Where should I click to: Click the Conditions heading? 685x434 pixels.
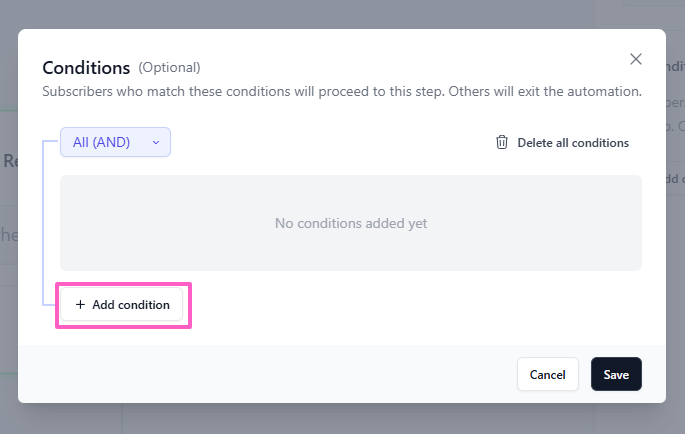point(86,68)
